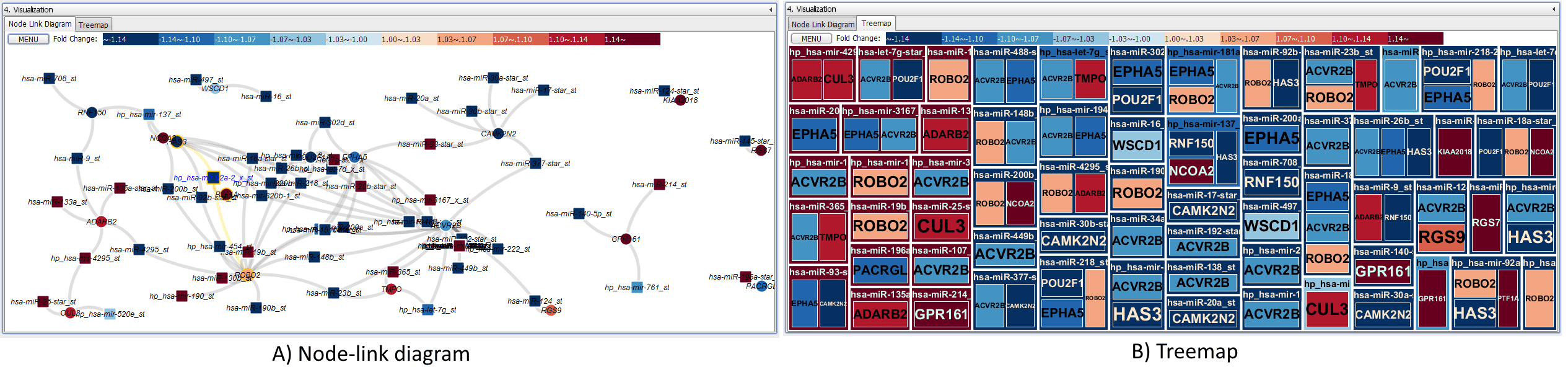Image resolution: width=1568 pixels, height=367 pixels.
Task: Collapse the Visualization panel containing the treemap
Action: [x=1554, y=9]
